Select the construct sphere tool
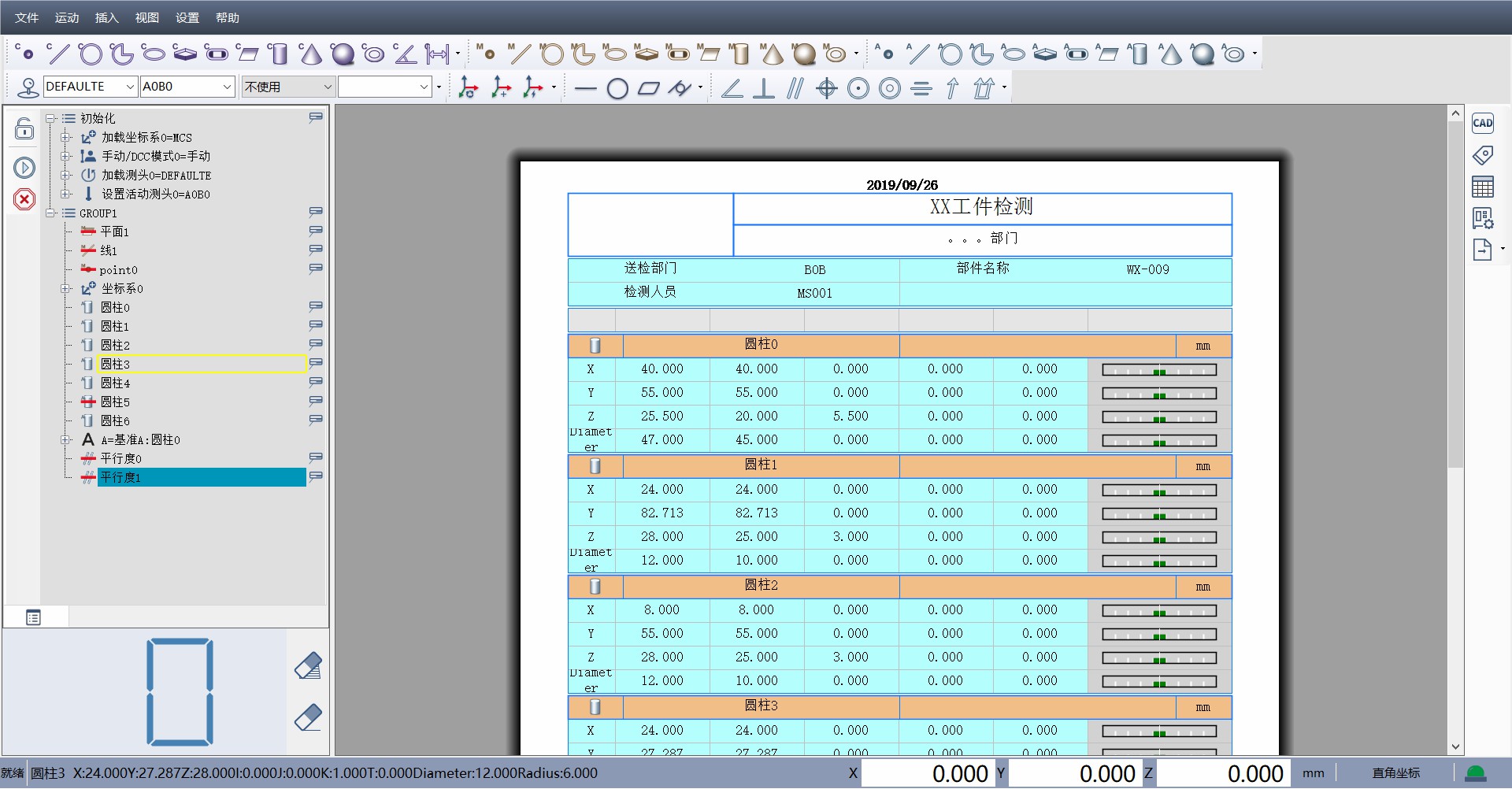 click(x=342, y=54)
